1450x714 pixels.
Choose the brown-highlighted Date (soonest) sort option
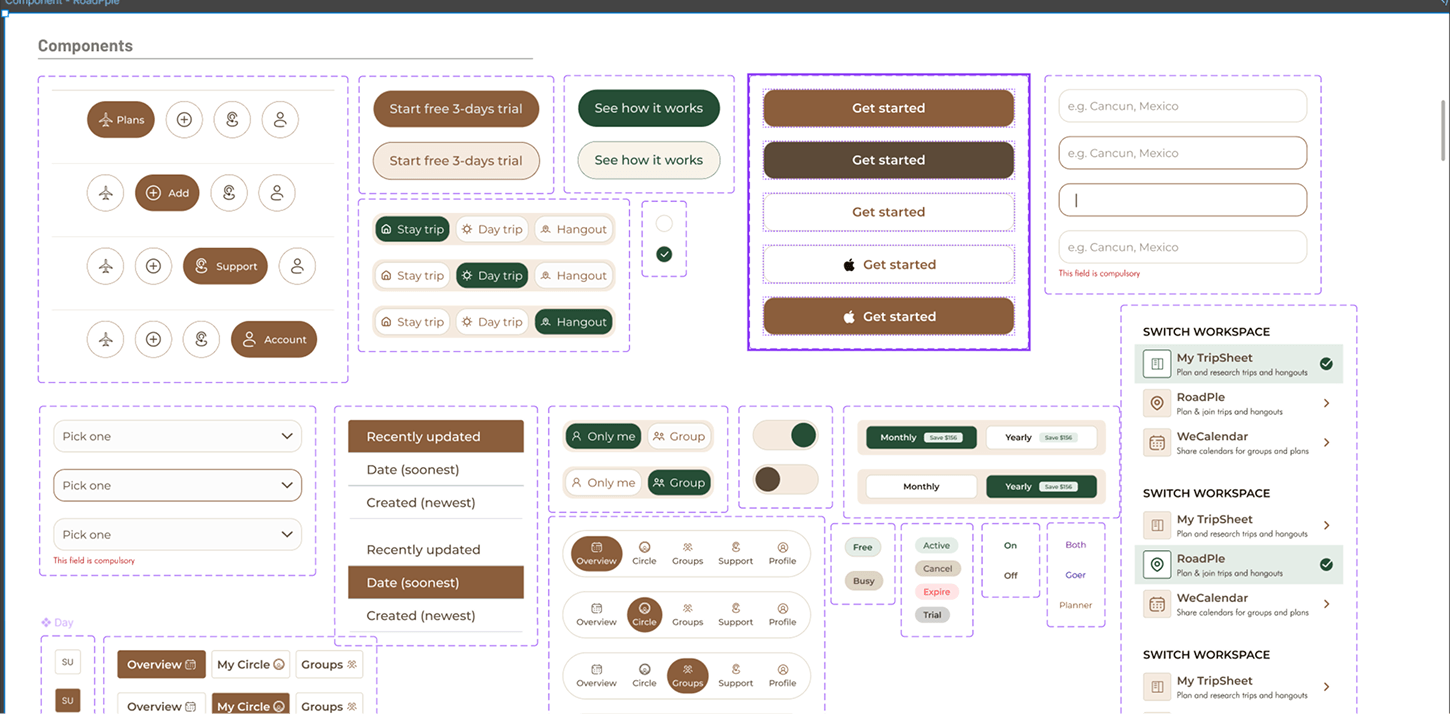click(436, 582)
